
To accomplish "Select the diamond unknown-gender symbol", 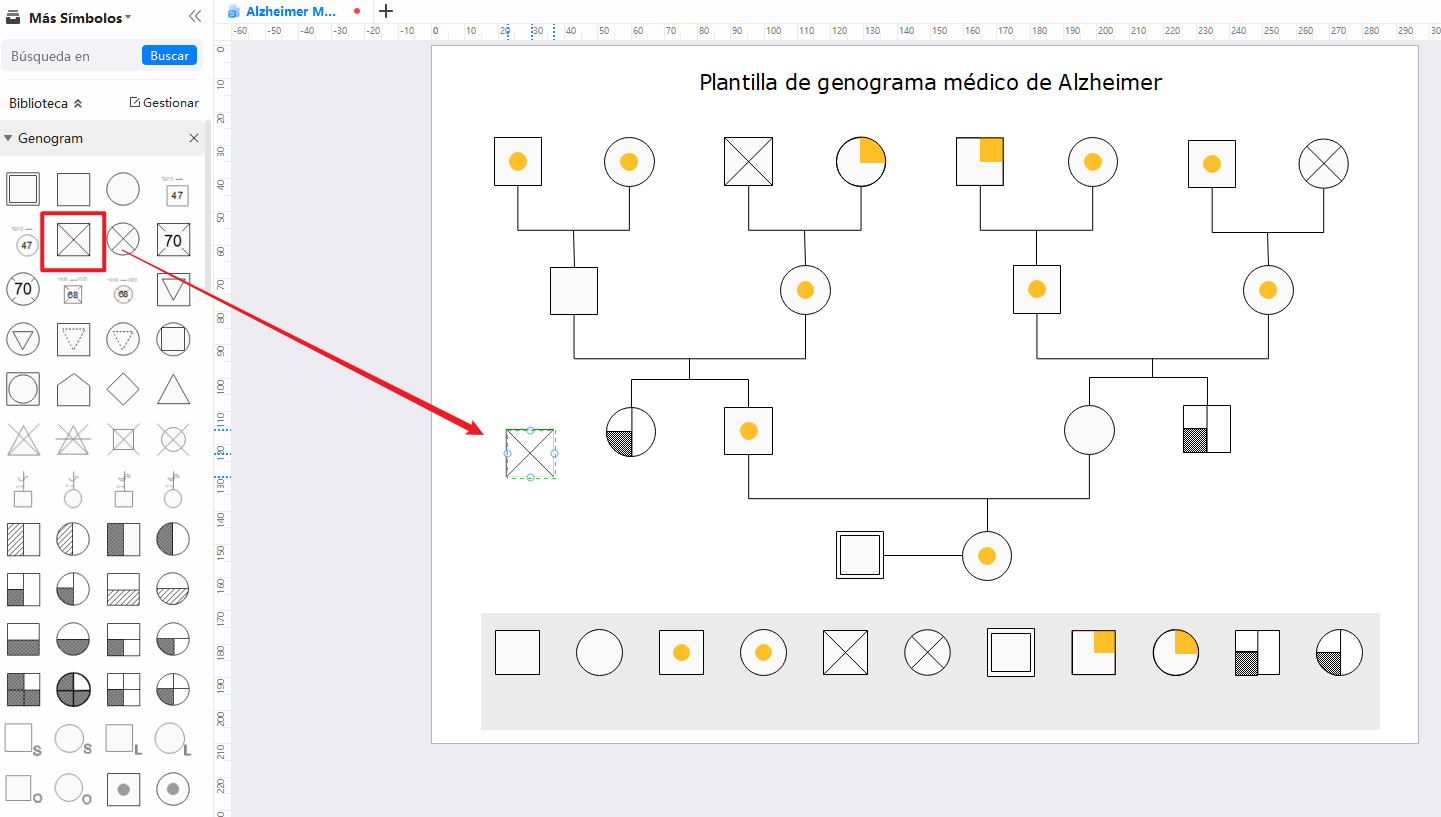I will pos(122,389).
